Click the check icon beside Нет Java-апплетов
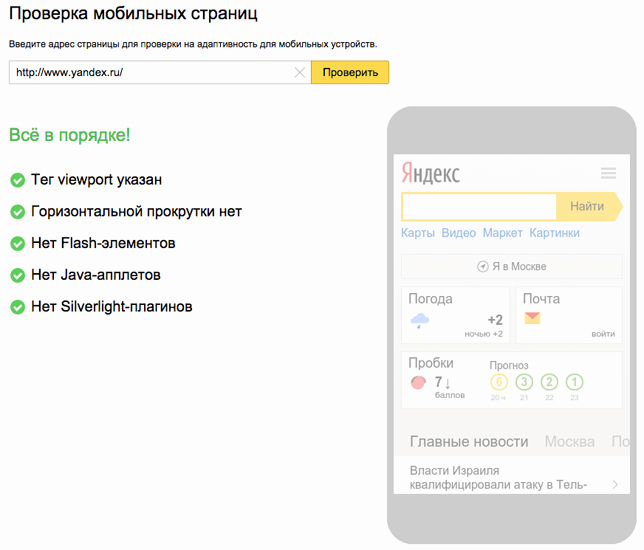The height and width of the screenshot is (550, 644). click(x=18, y=275)
